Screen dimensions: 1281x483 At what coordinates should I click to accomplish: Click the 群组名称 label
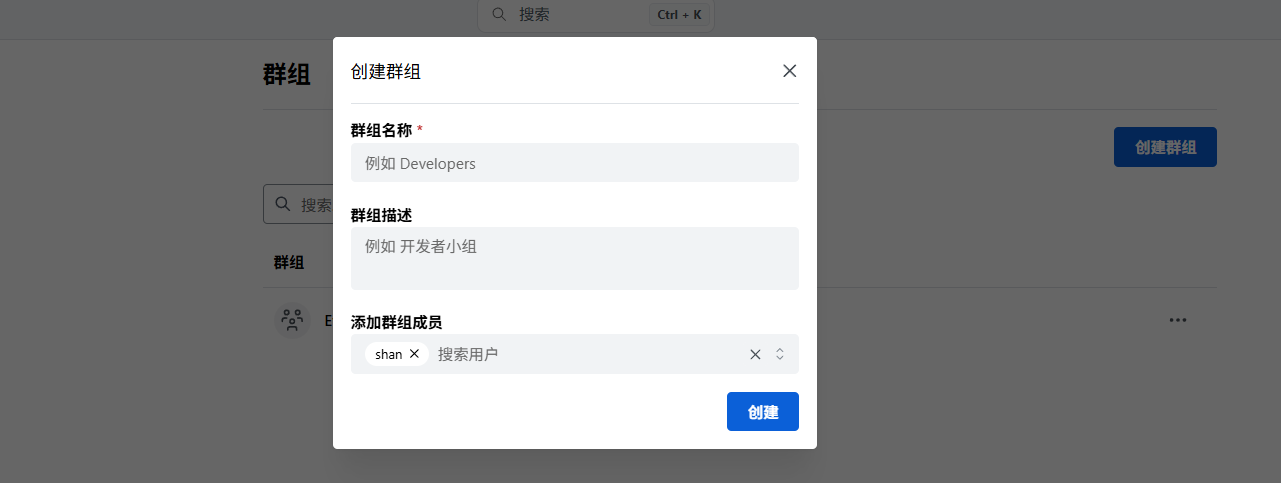click(x=381, y=130)
